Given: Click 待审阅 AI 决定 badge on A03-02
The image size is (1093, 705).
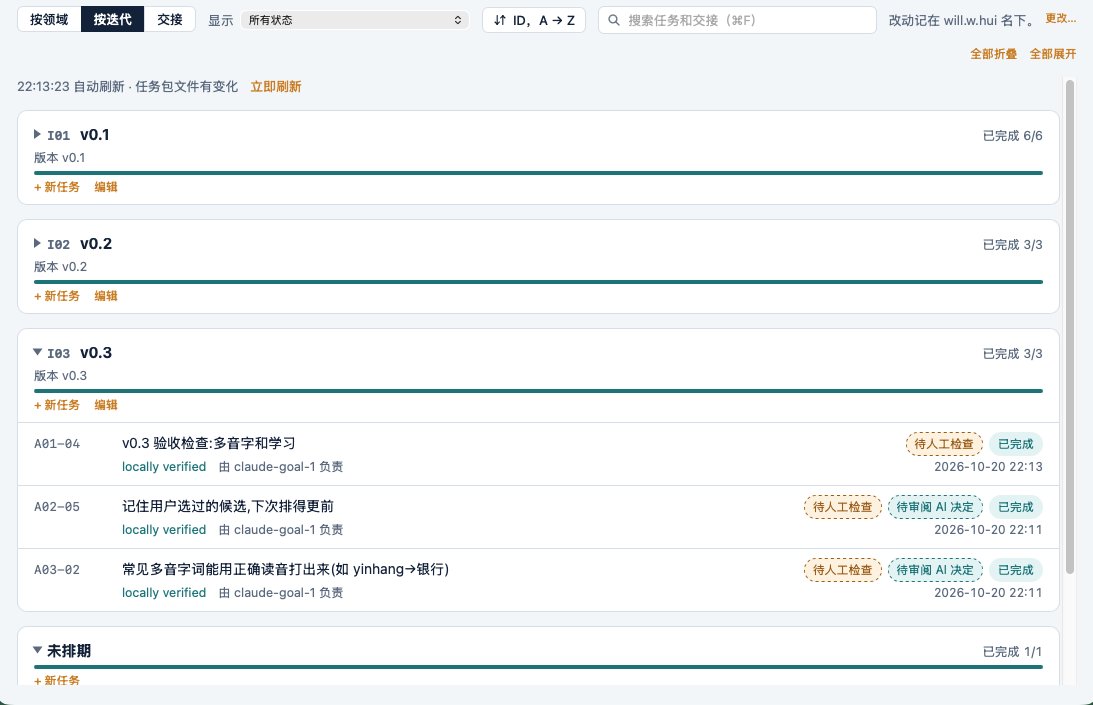Looking at the screenshot, I should (x=935, y=570).
